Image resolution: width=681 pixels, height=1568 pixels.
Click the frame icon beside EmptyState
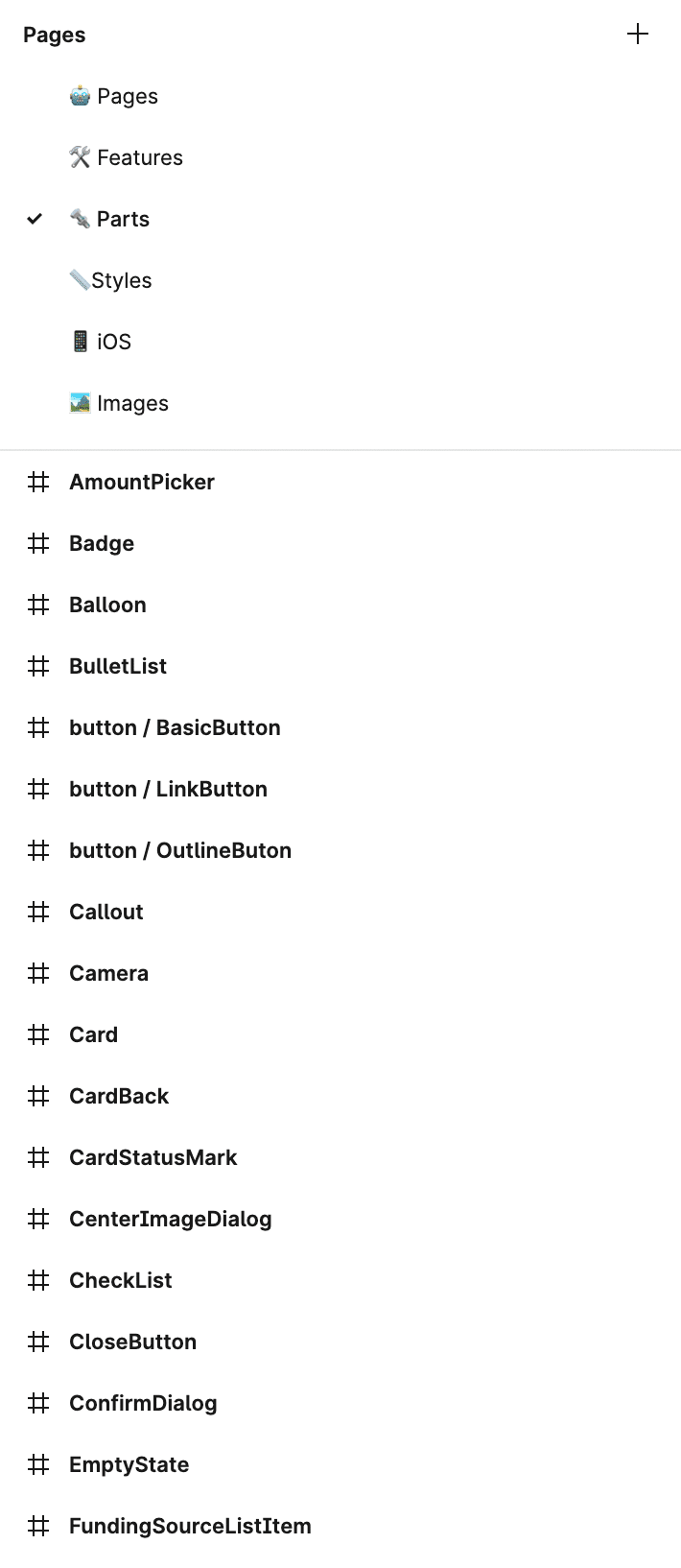pos(38,1464)
